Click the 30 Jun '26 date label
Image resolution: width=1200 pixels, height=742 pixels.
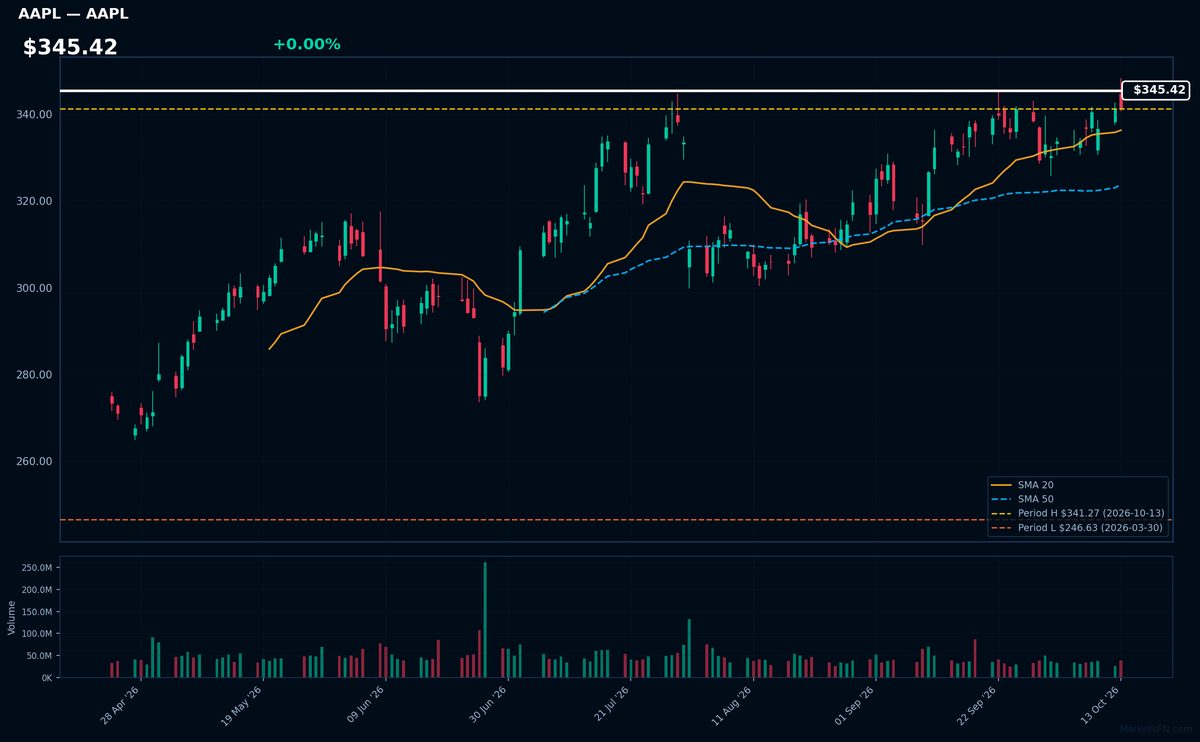coord(487,704)
